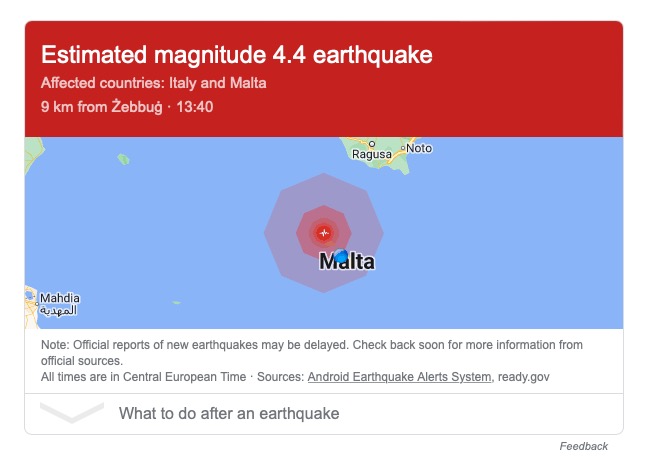This screenshot has height=465, width=654.
Task: Click the 13:40 time text
Action: point(195,107)
